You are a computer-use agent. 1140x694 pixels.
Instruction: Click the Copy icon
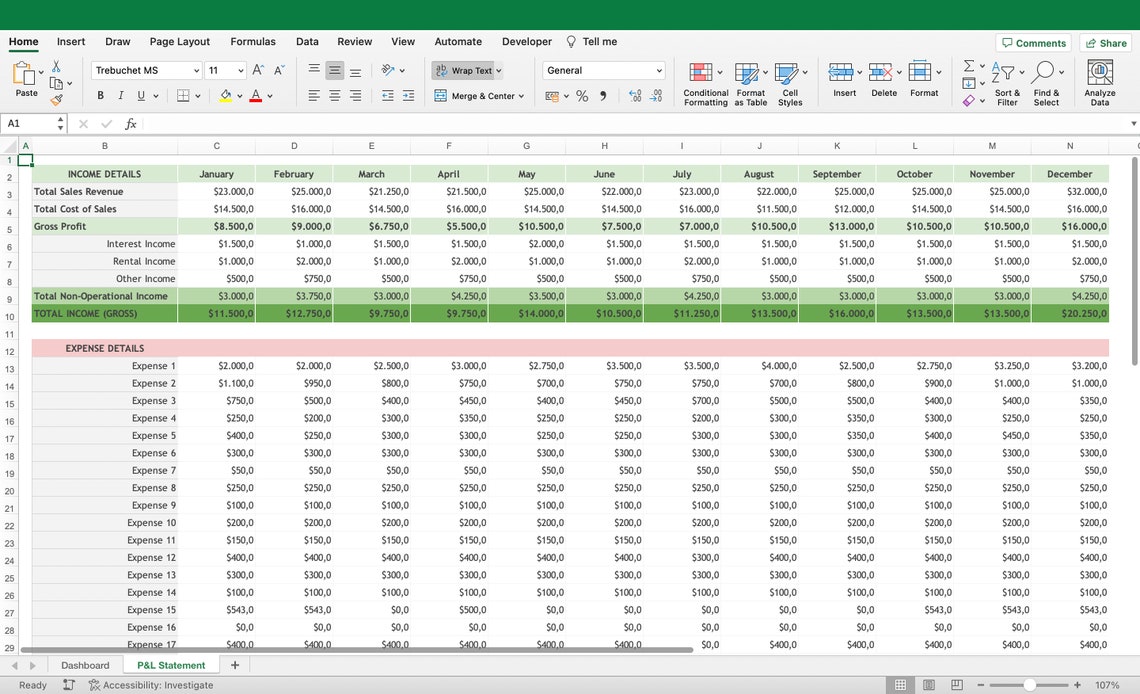(x=56, y=83)
